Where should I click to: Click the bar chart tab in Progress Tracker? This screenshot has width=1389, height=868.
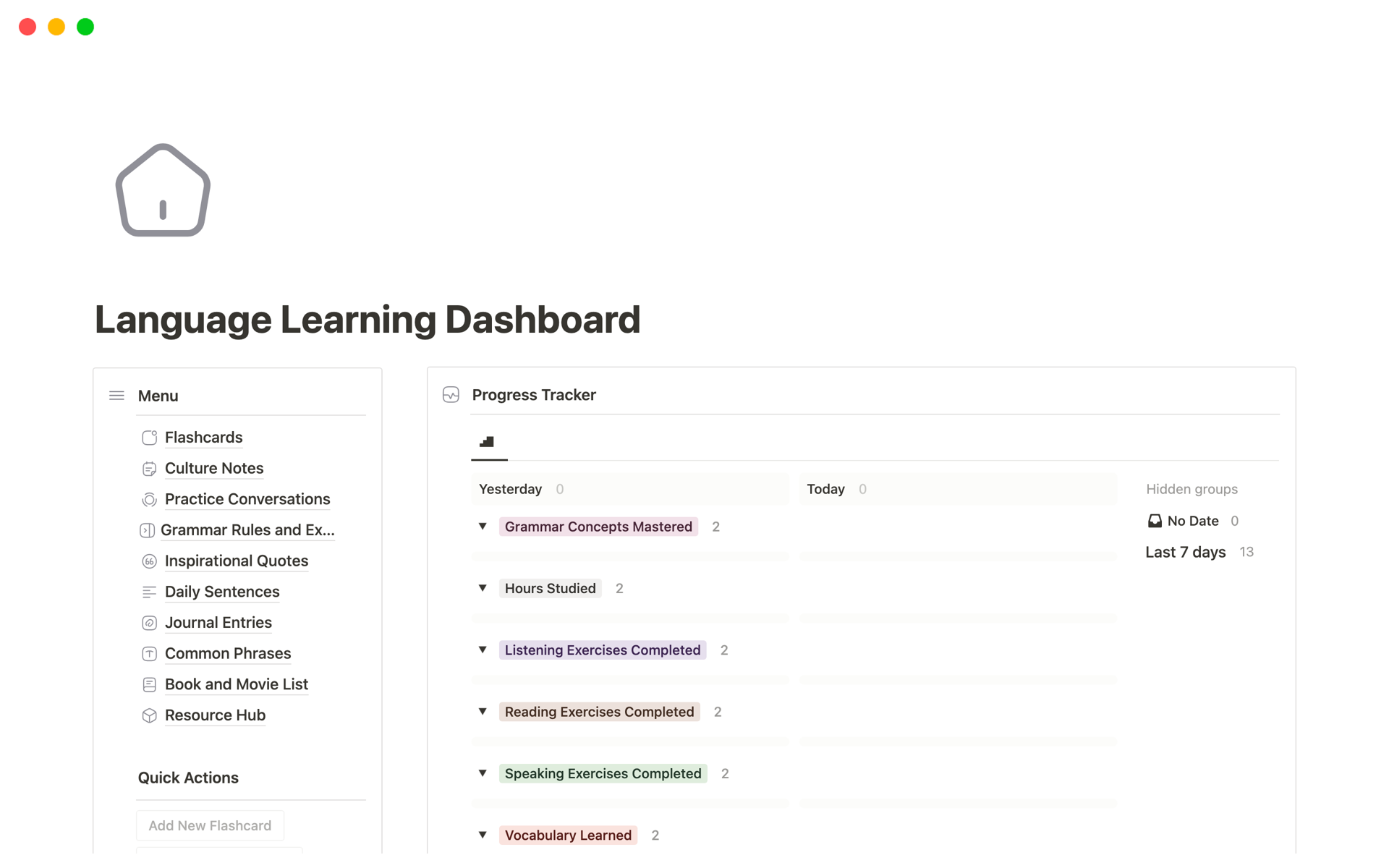[x=487, y=443]
